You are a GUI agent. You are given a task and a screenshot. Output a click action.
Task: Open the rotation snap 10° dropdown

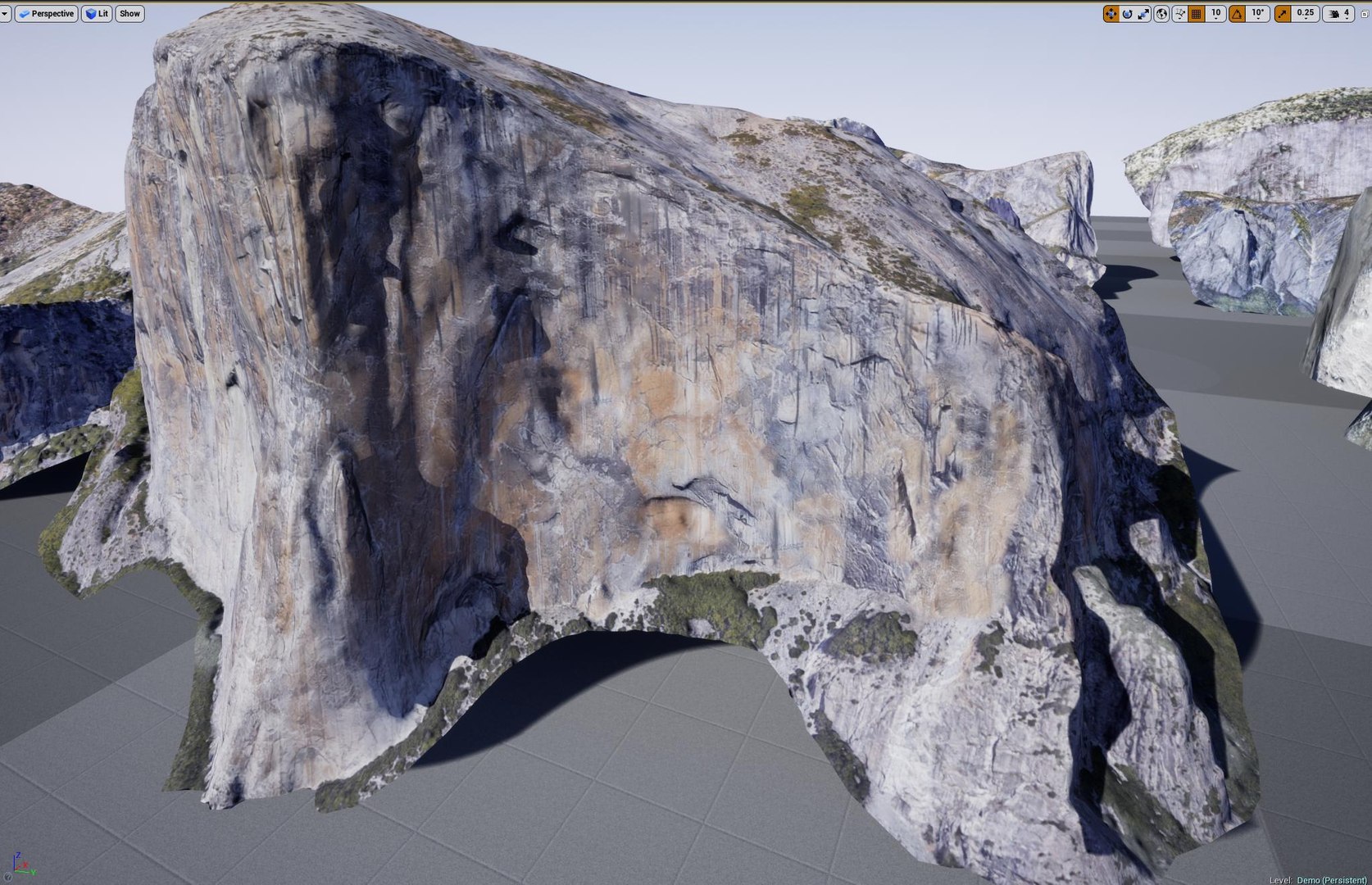pos(1258,14)
